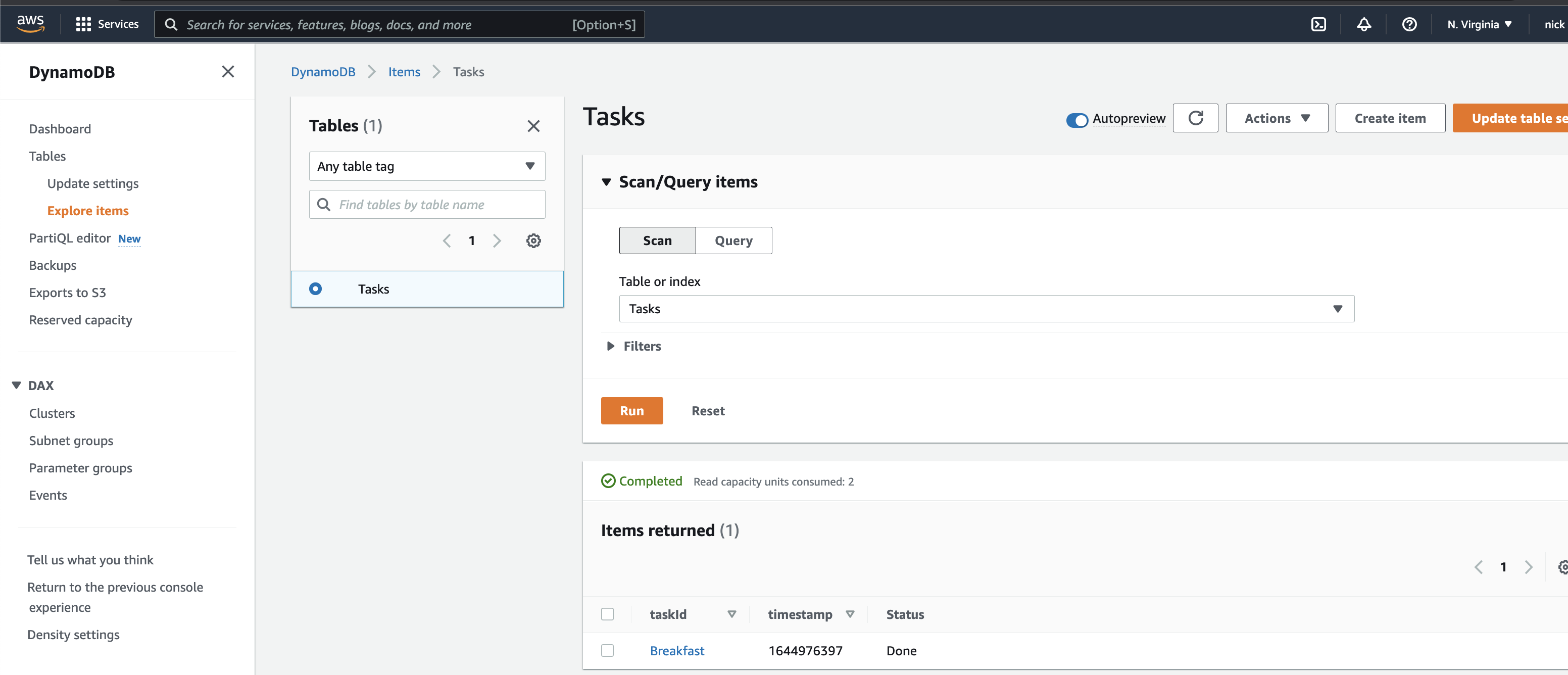Open the notifications bell icon
This screenshot has height=675, width=1568.
pos(1363,24)
